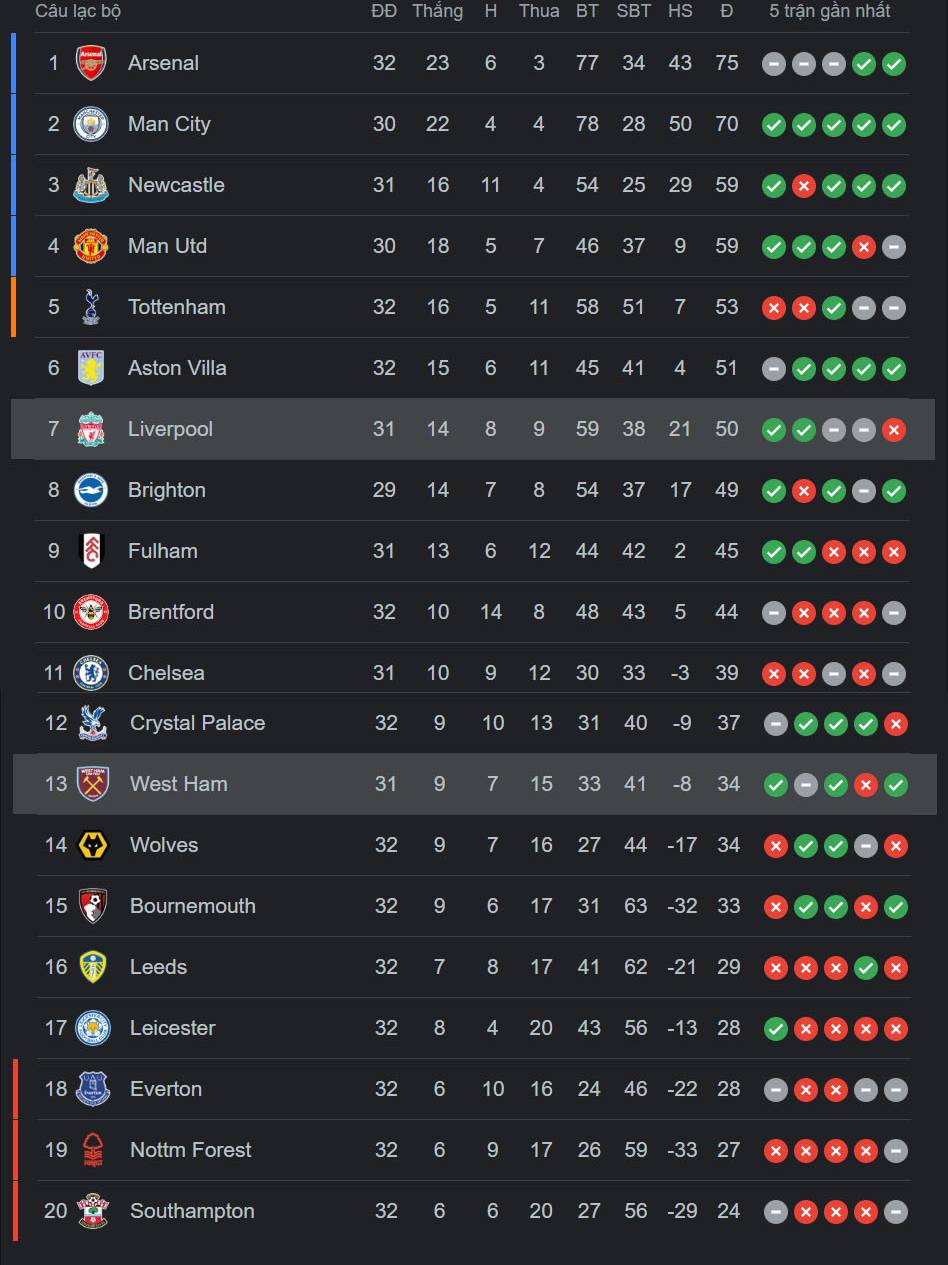The width and height of the screenshot is (948, 1265).
Task: Click Liverpool's most recent loss indicator
Action: 894,430
